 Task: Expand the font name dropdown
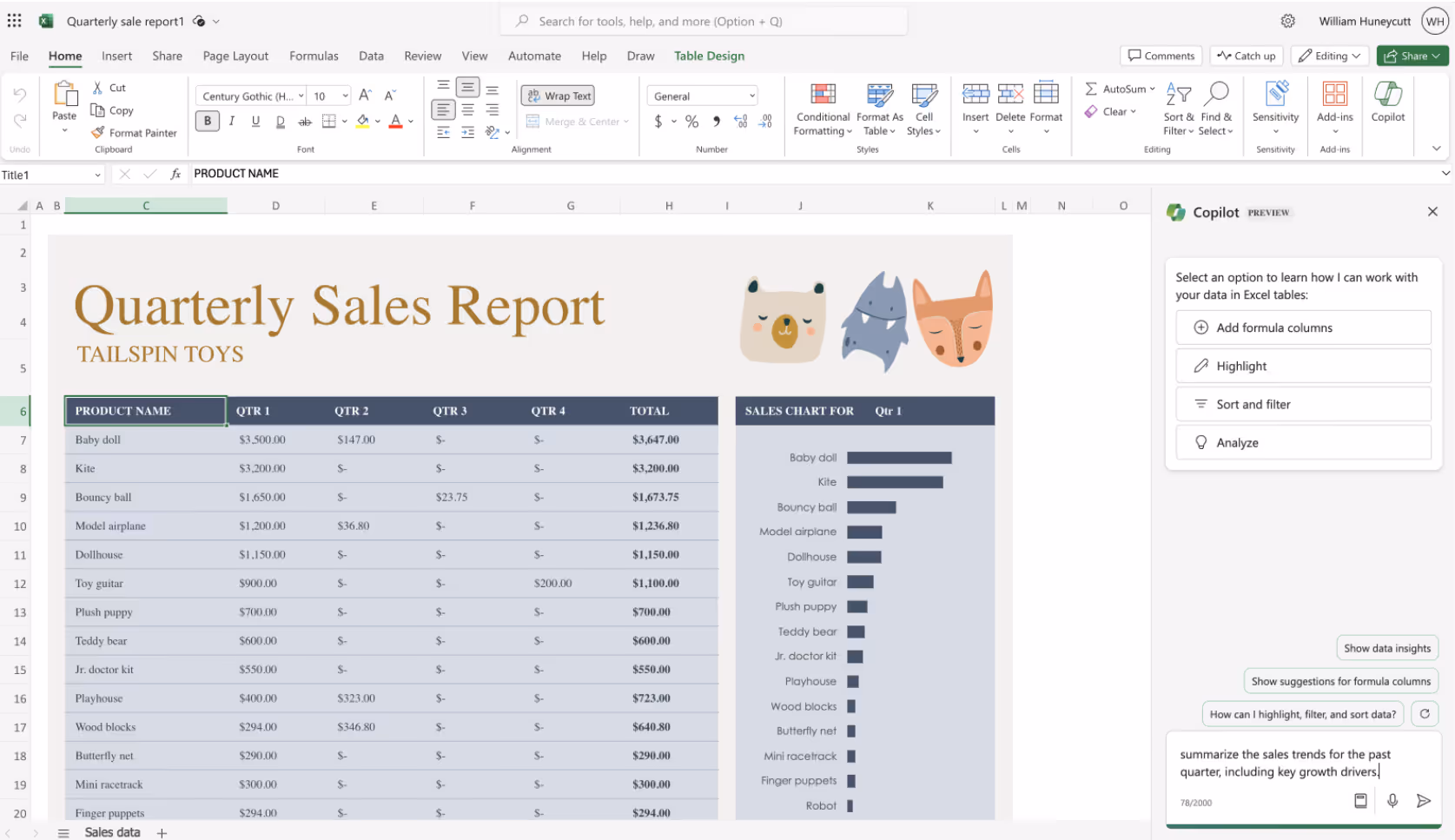301,96
